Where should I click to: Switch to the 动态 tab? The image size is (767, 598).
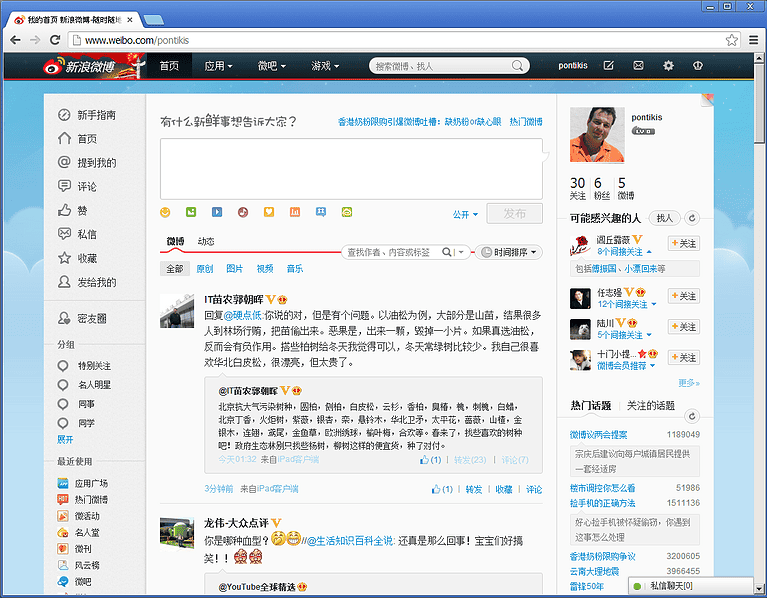coord(206,241)
